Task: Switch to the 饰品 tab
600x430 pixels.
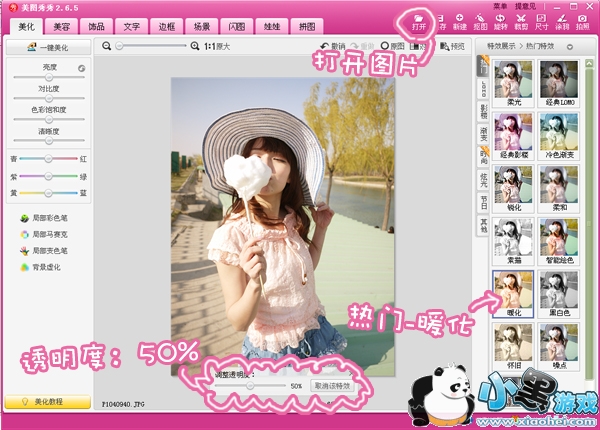Action: 96,27
